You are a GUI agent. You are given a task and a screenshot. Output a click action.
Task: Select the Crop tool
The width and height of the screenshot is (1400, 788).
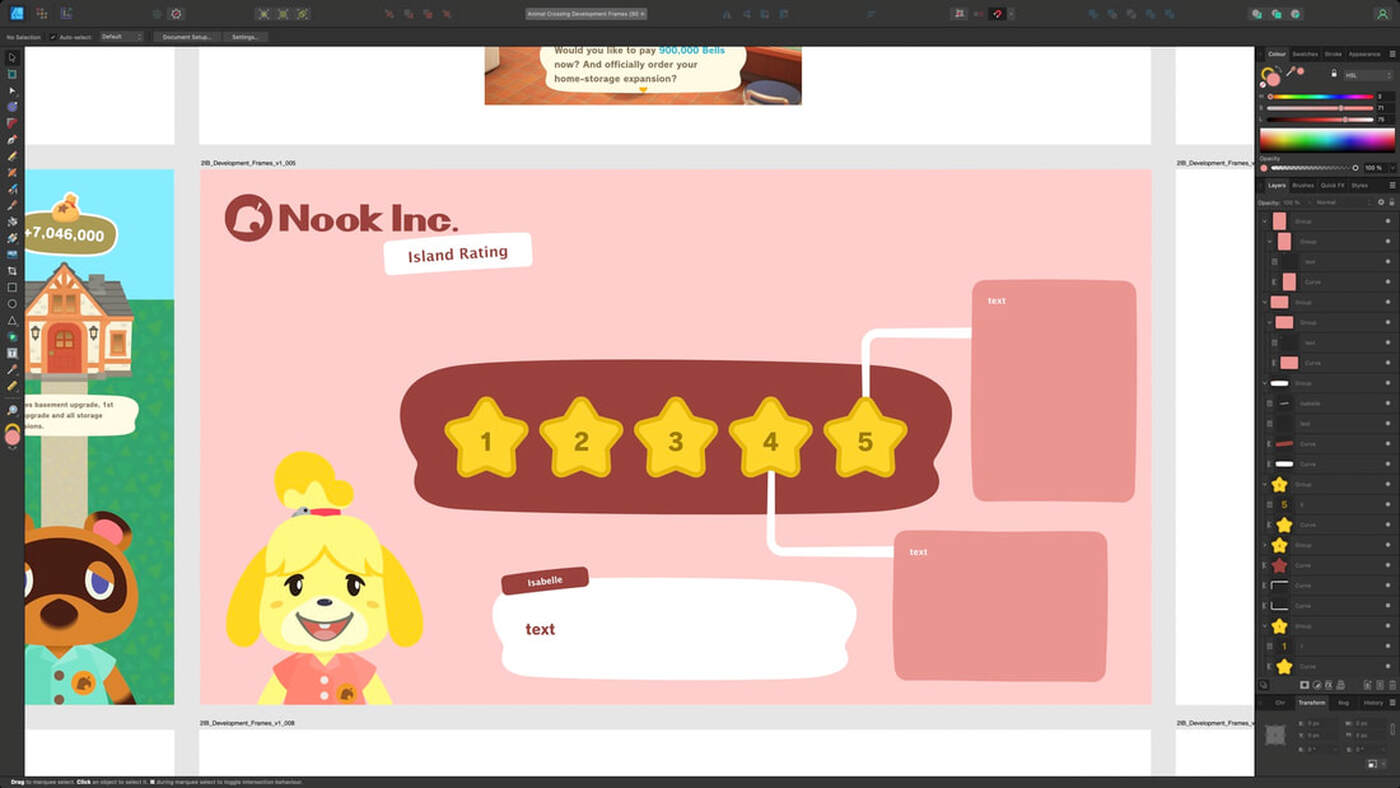[12, 271]
